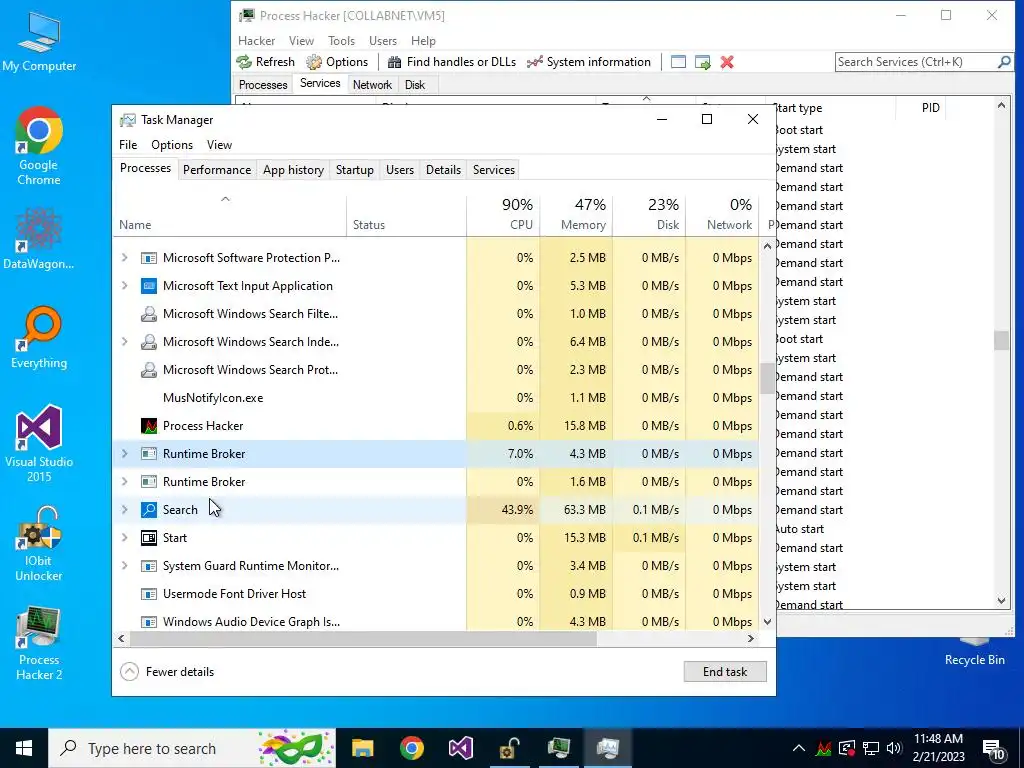
Task: Expand Microsoft Windows Search Indexer row
Action: [125, 342]
